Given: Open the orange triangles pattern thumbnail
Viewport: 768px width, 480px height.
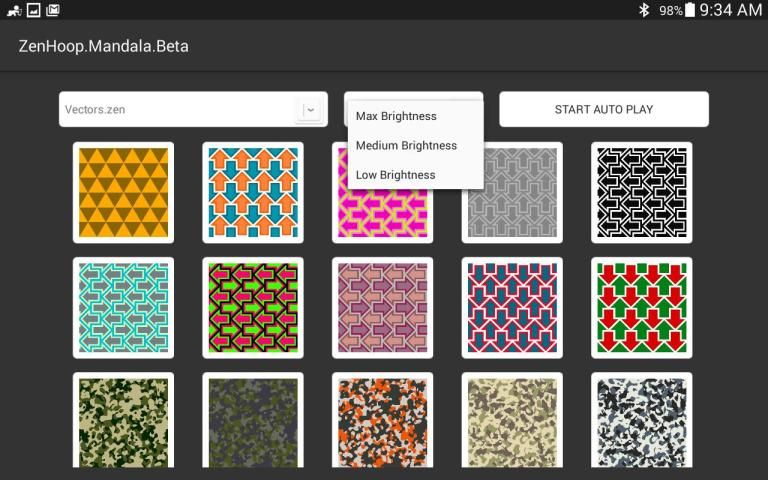Looking at the screenshot, I should (x=123, y=192).
